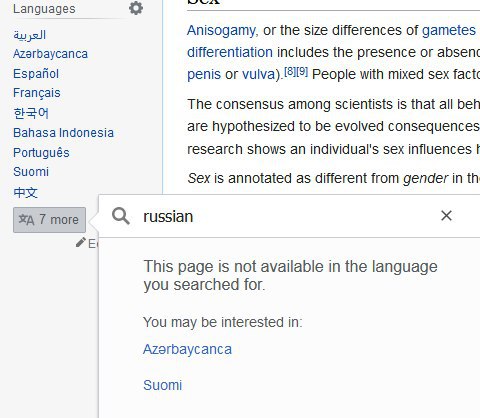Switch to the Arabic language version

pos(29,35)
